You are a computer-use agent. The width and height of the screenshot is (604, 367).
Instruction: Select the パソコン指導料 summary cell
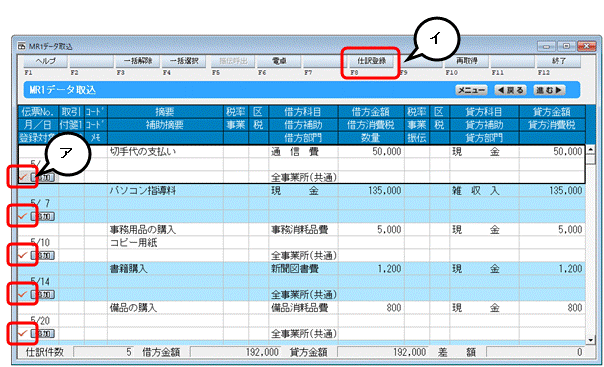point(165,190)
